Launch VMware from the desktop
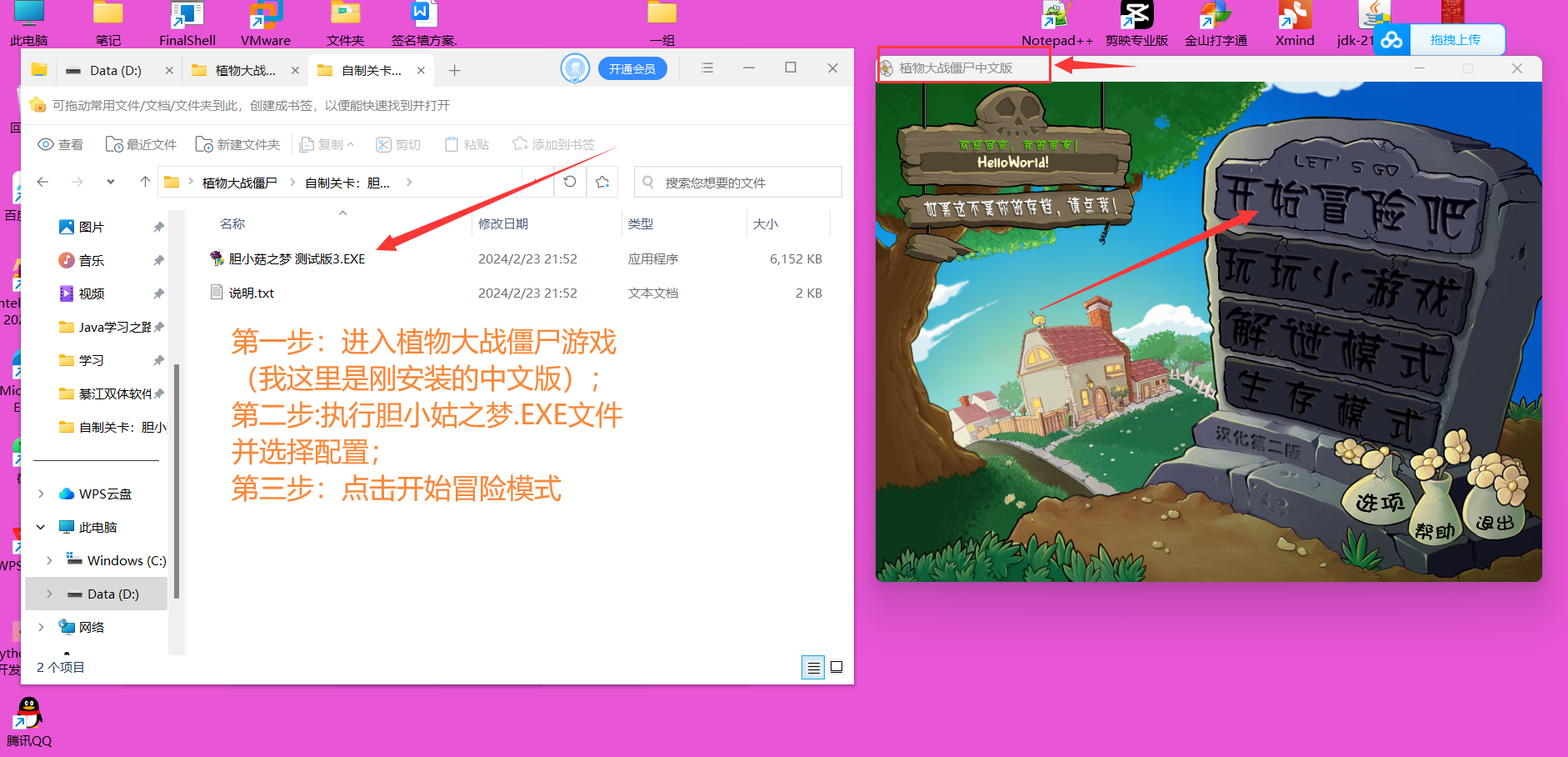This screenshot has width=1568, height=757. point(266,23)
